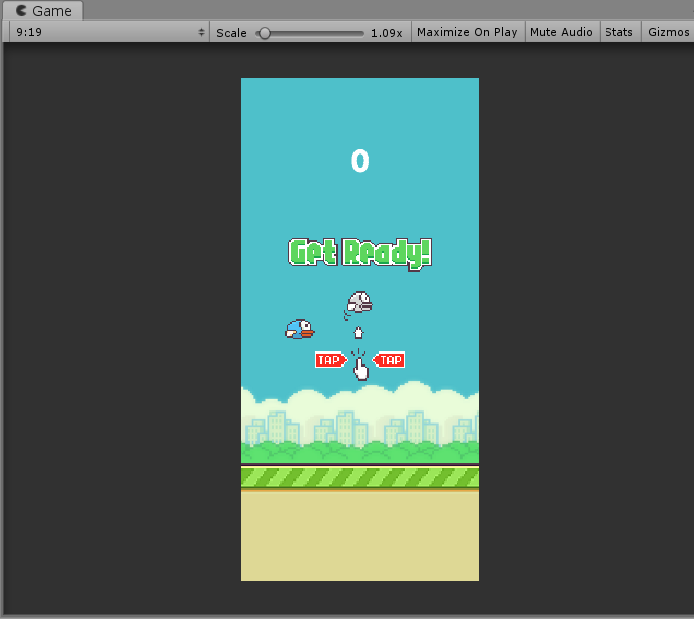Click the gray tutorial bird
The image size is (694, 619).
coord(359,302)
